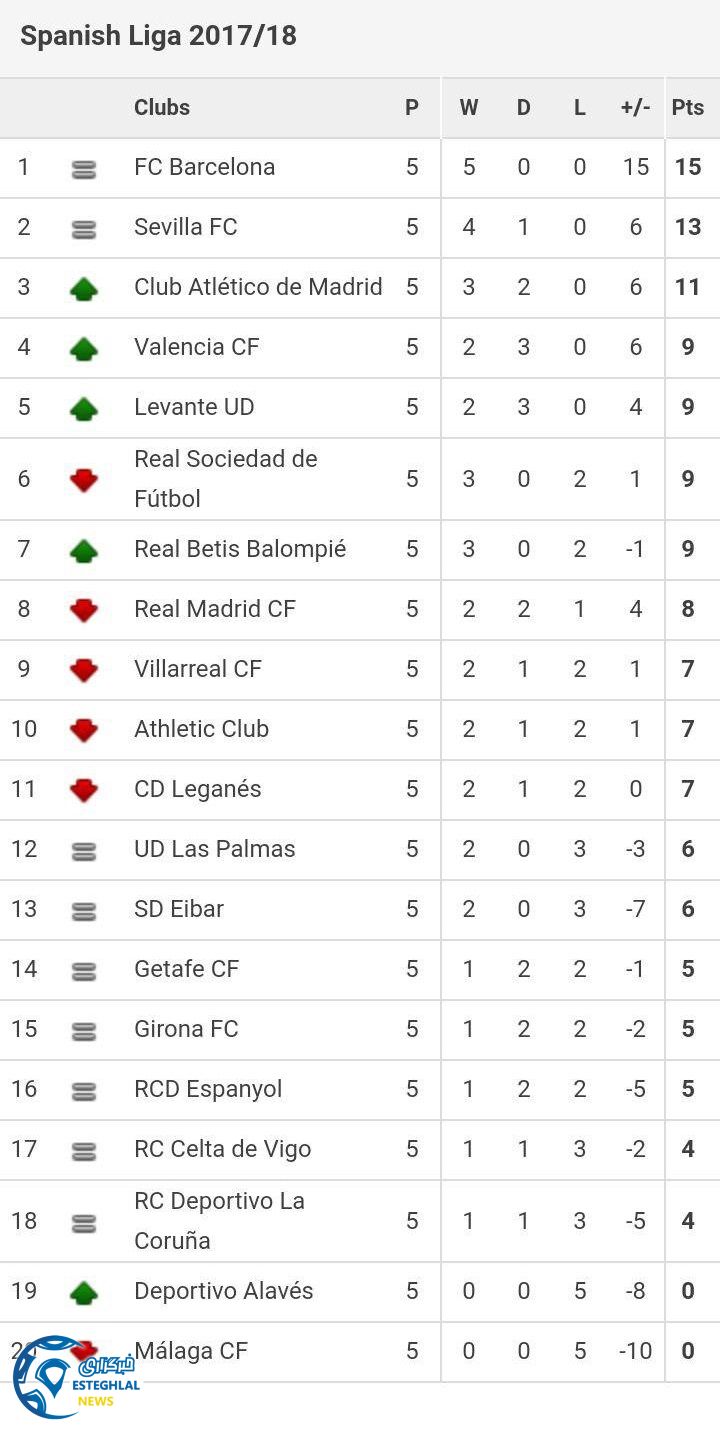Select Club Atlético de Madrid team name
Image resolution: width=720 pixels, height=1441 pixels.
(258, 287)
